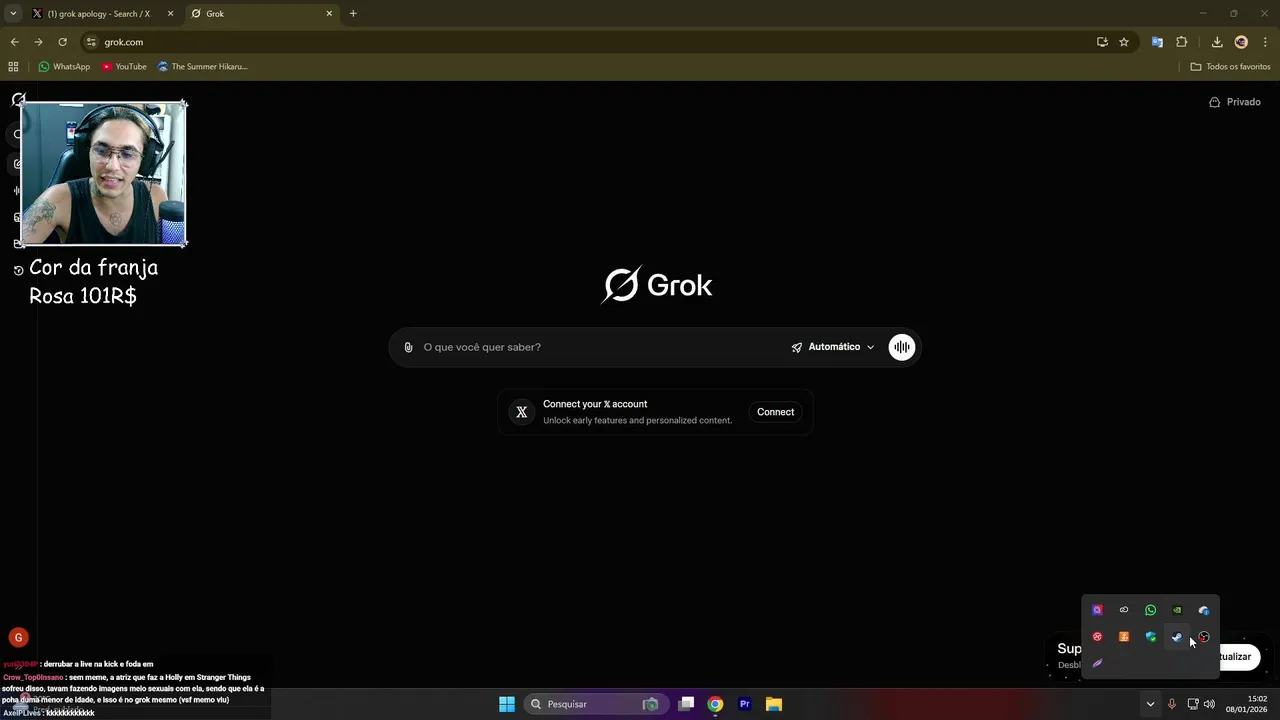Open Steam from the tray overflow

click(x=1177, y=637)
